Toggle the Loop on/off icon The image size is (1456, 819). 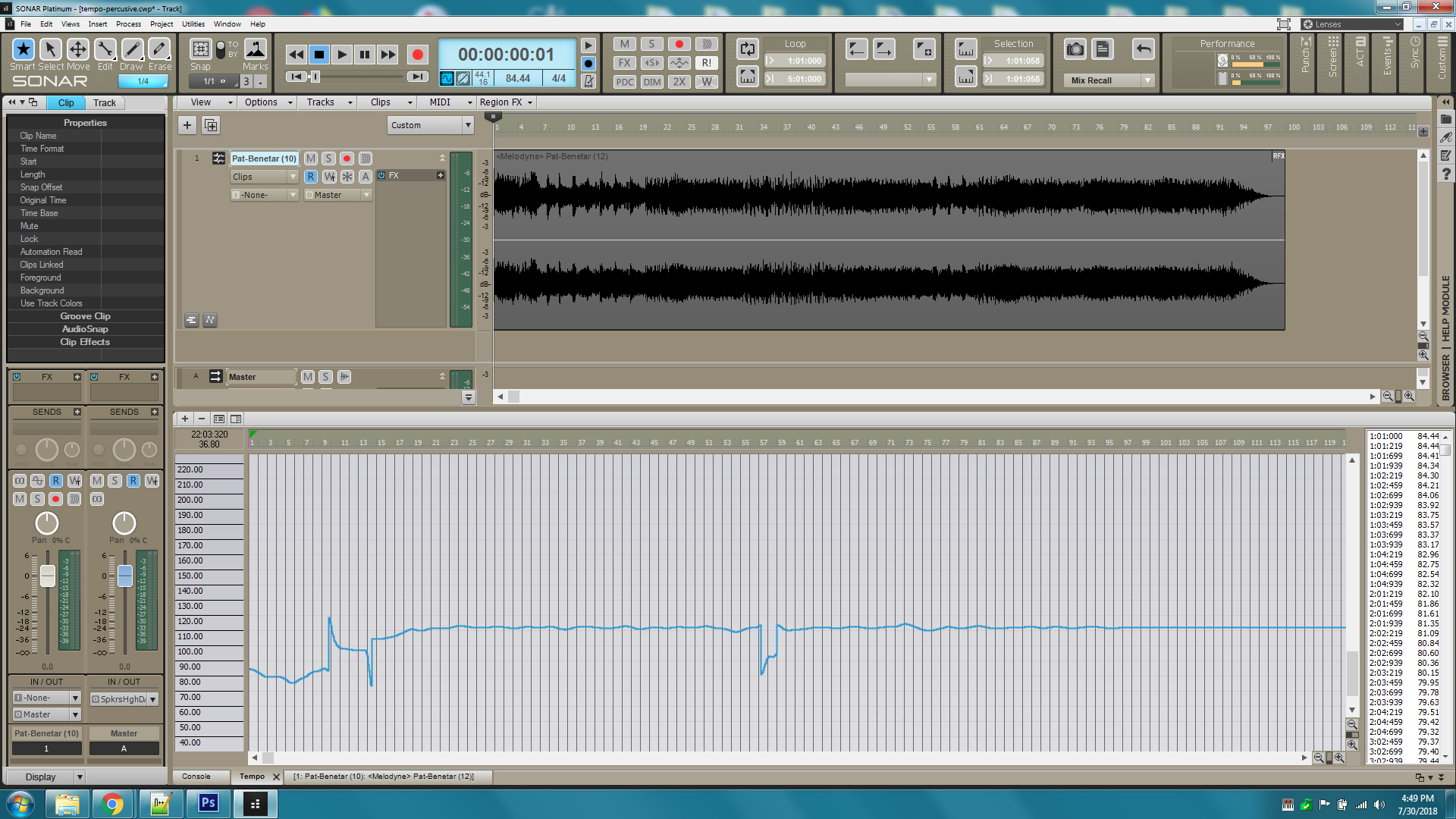747,49
